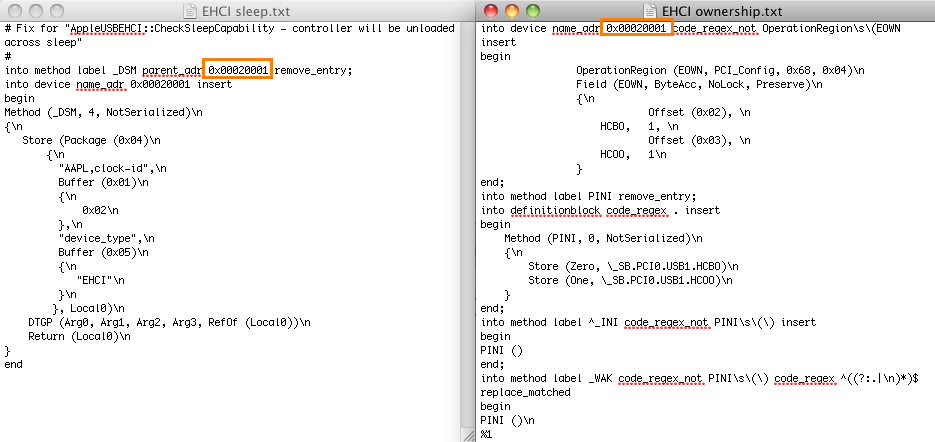935x442 pixels.
Task: Click the string "EHCI" in the code
Action: coord(94,280)
